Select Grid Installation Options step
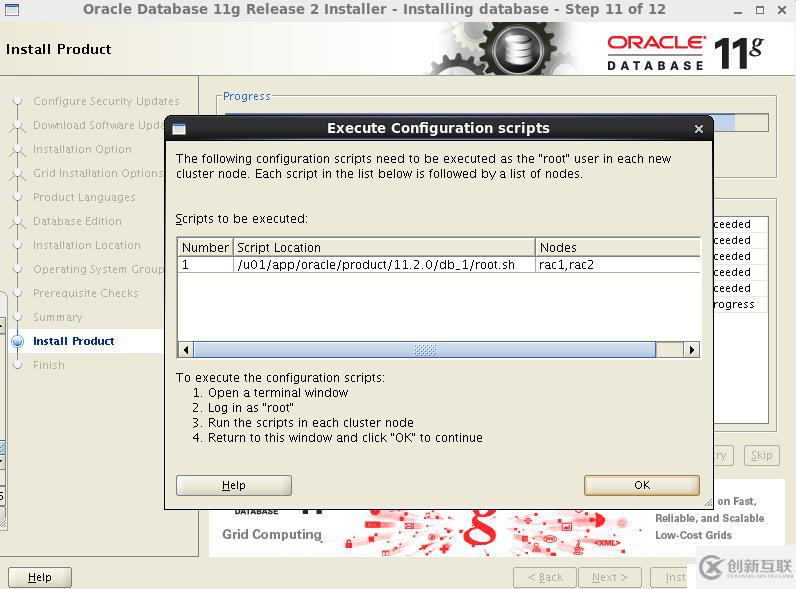796x589 pixels. (x=98, y=173)
